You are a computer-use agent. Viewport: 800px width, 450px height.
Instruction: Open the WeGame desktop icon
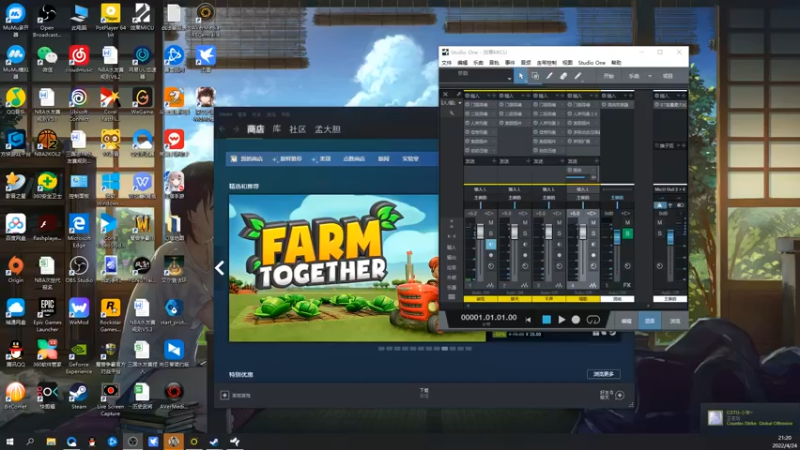pyautogui.click(x=142, y=101)
